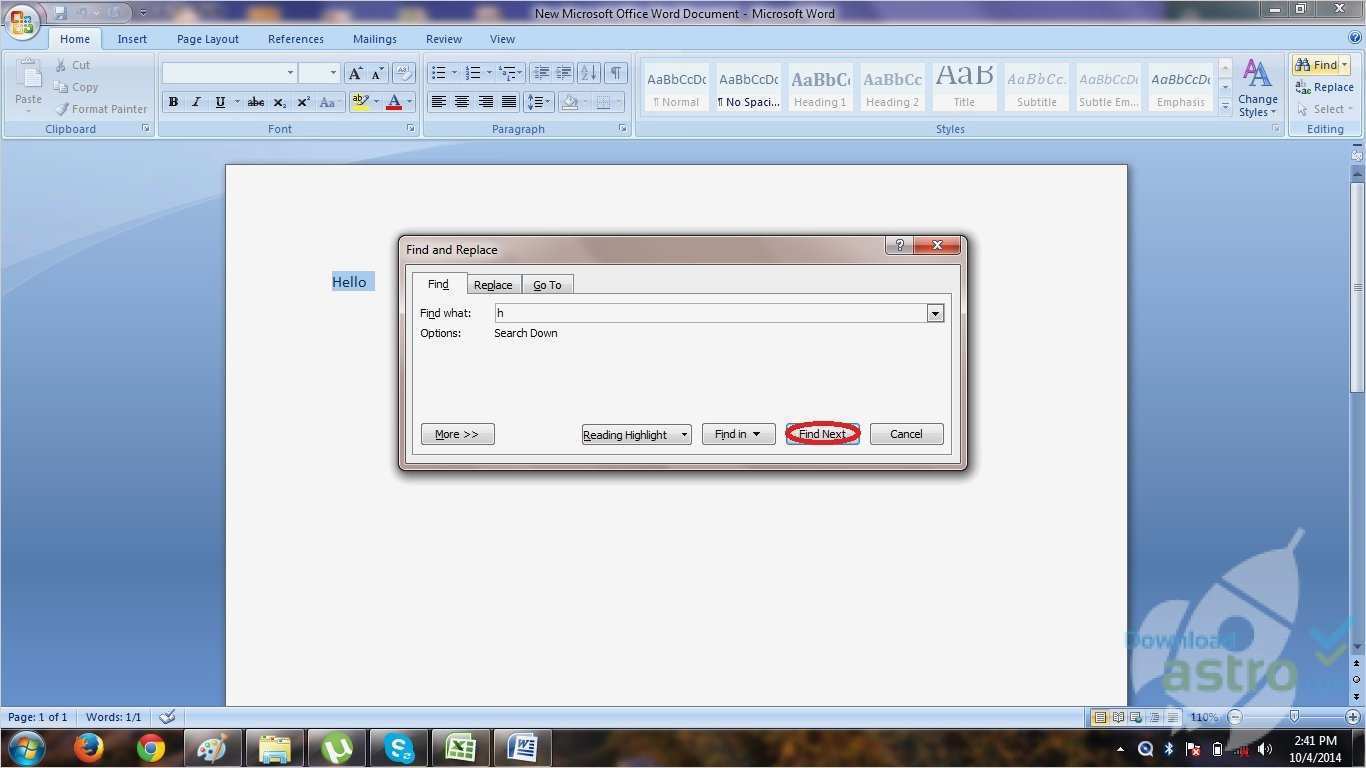Toggle Underline formatting
The image size is (1366, 768).
coord(220,102)
